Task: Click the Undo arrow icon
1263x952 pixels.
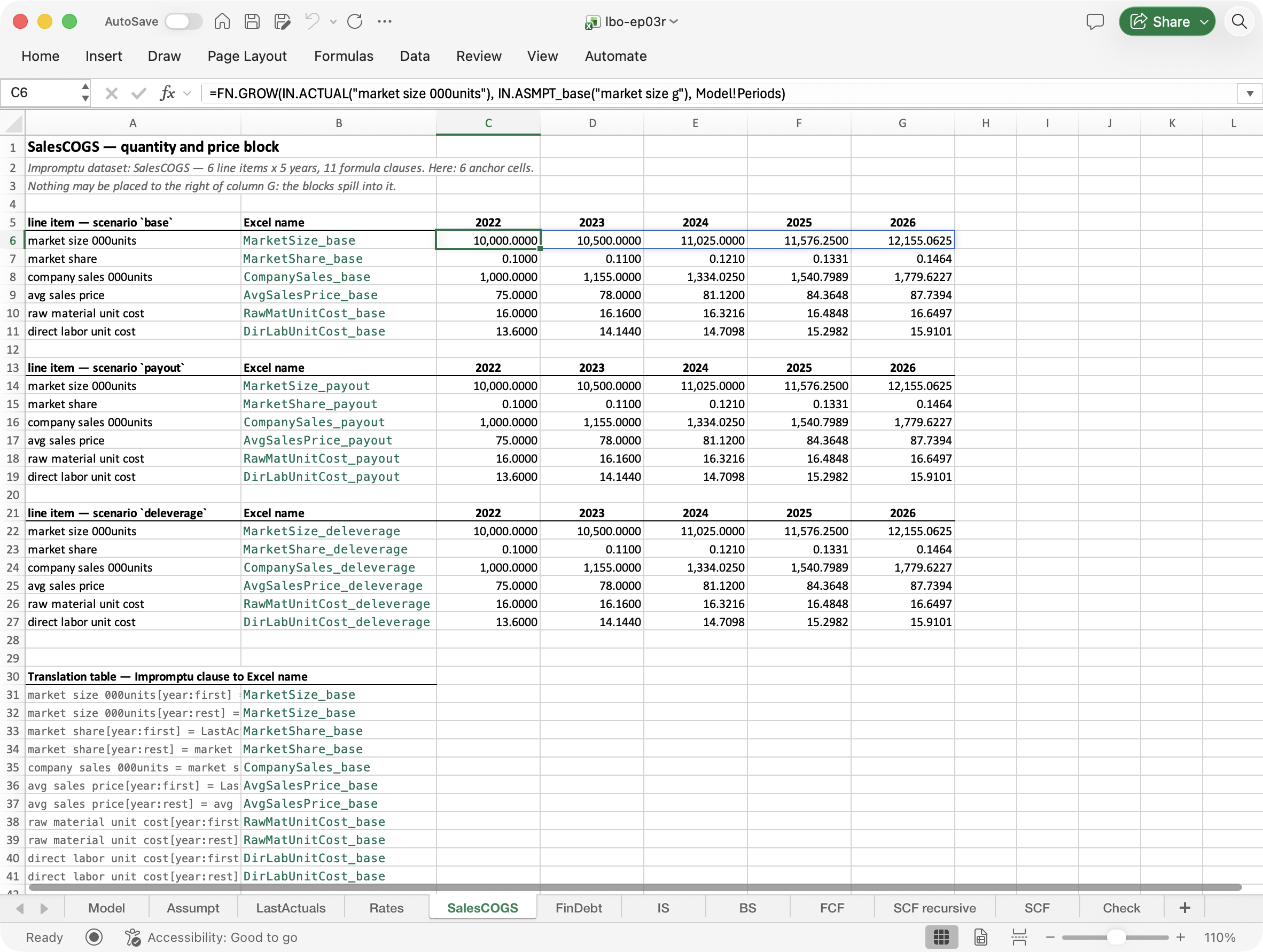Action: pos(313,22)
